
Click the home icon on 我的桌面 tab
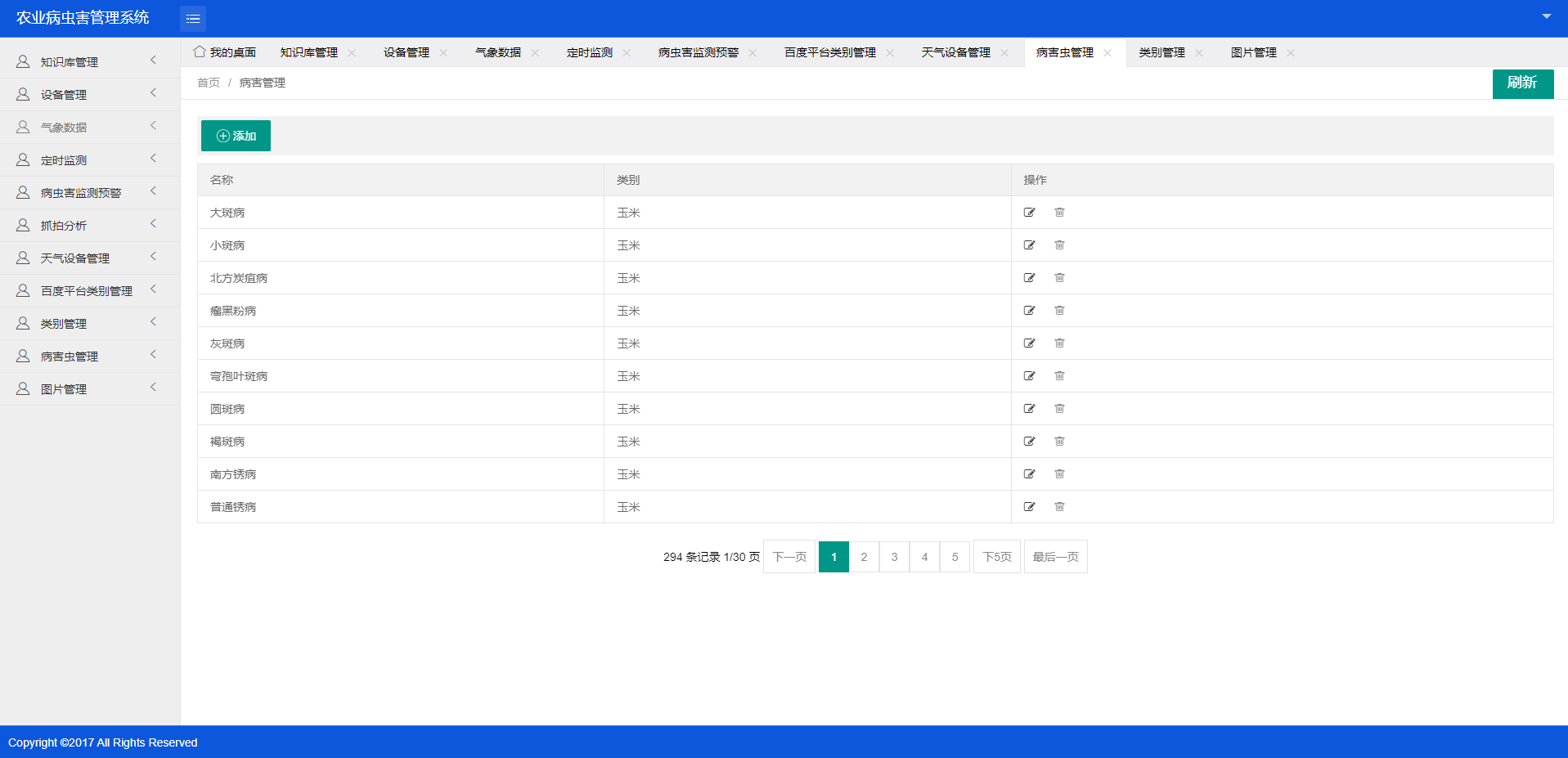click(200, 52)
